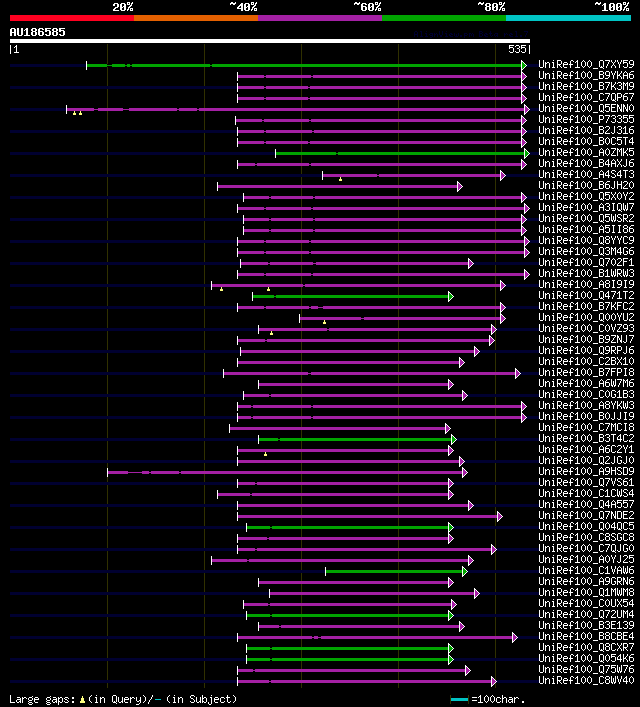
Task: Click the white query sequence bar
Action: (270, 41)
